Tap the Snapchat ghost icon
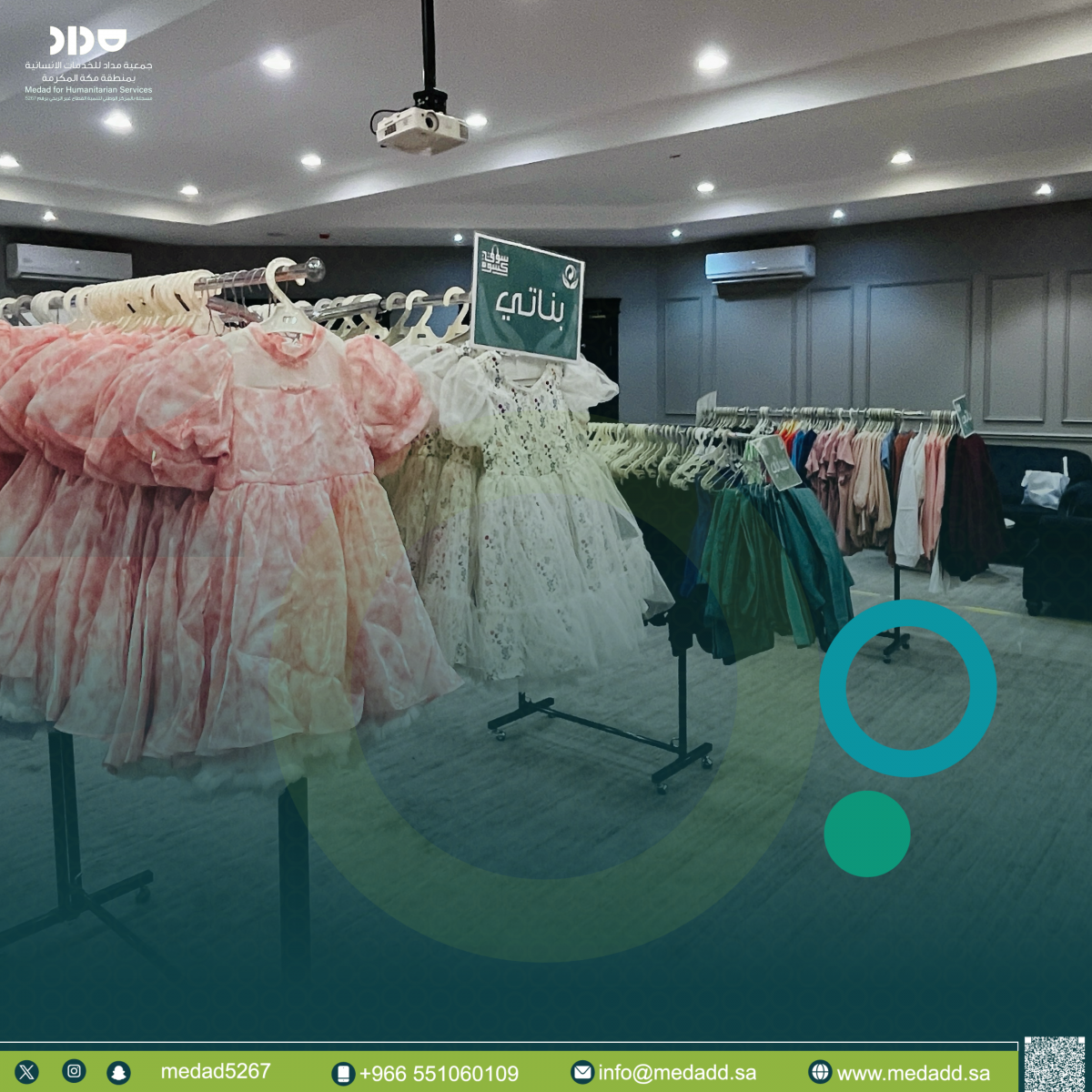 click(118, 1072)
